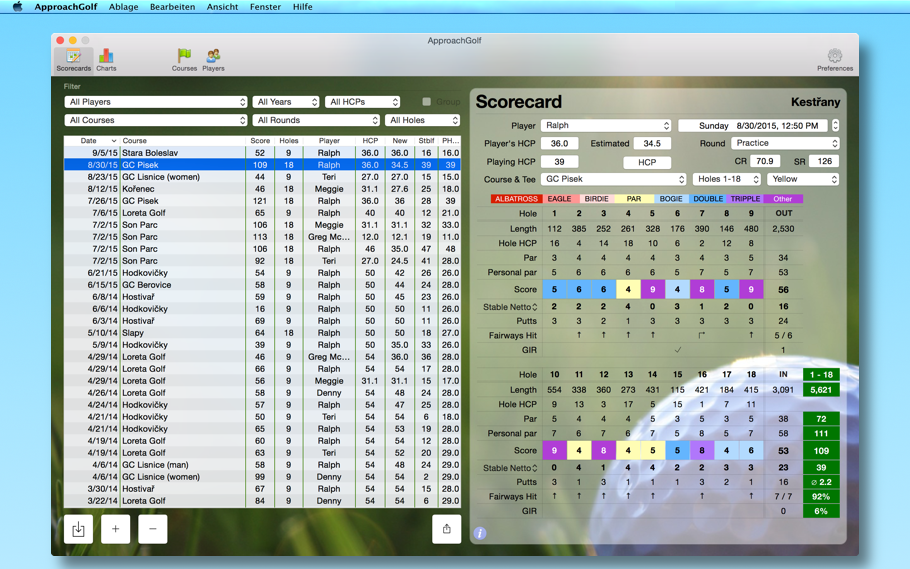Open the Round Practice dropdown
910x569 pixels.
click(785, 143)
